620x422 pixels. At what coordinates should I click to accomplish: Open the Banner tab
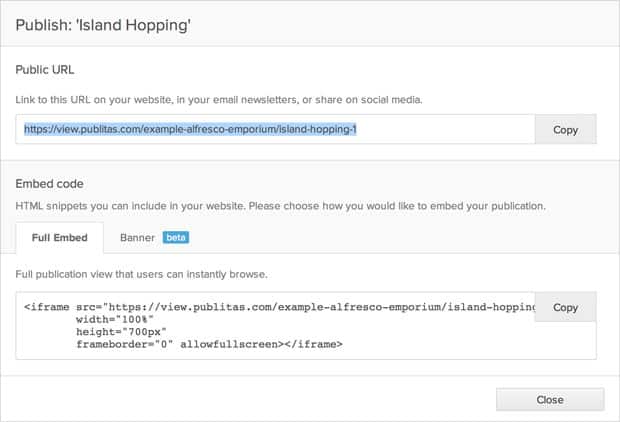tap(137, 238)
